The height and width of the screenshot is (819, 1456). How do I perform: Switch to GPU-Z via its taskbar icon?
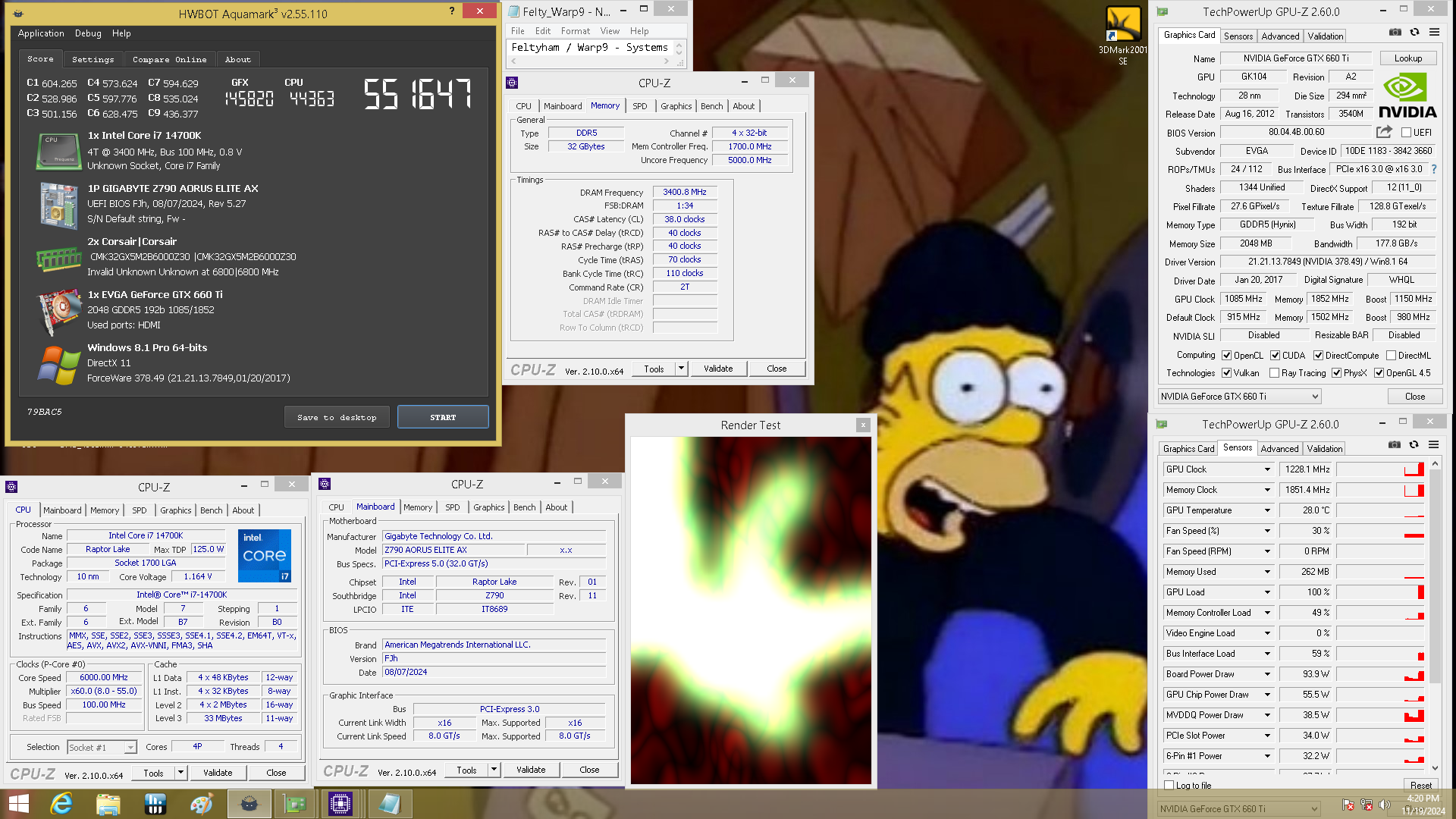pos(294,804)
